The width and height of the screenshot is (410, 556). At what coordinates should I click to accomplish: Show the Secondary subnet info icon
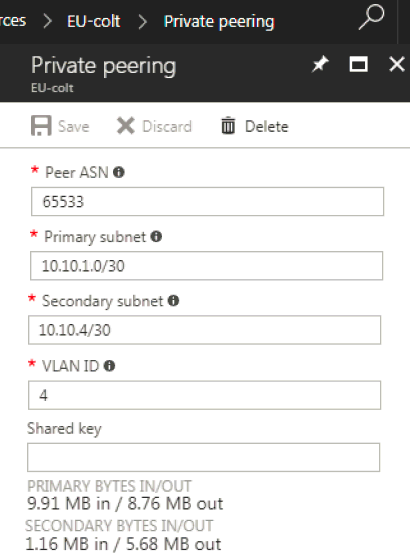click(173, 301)
